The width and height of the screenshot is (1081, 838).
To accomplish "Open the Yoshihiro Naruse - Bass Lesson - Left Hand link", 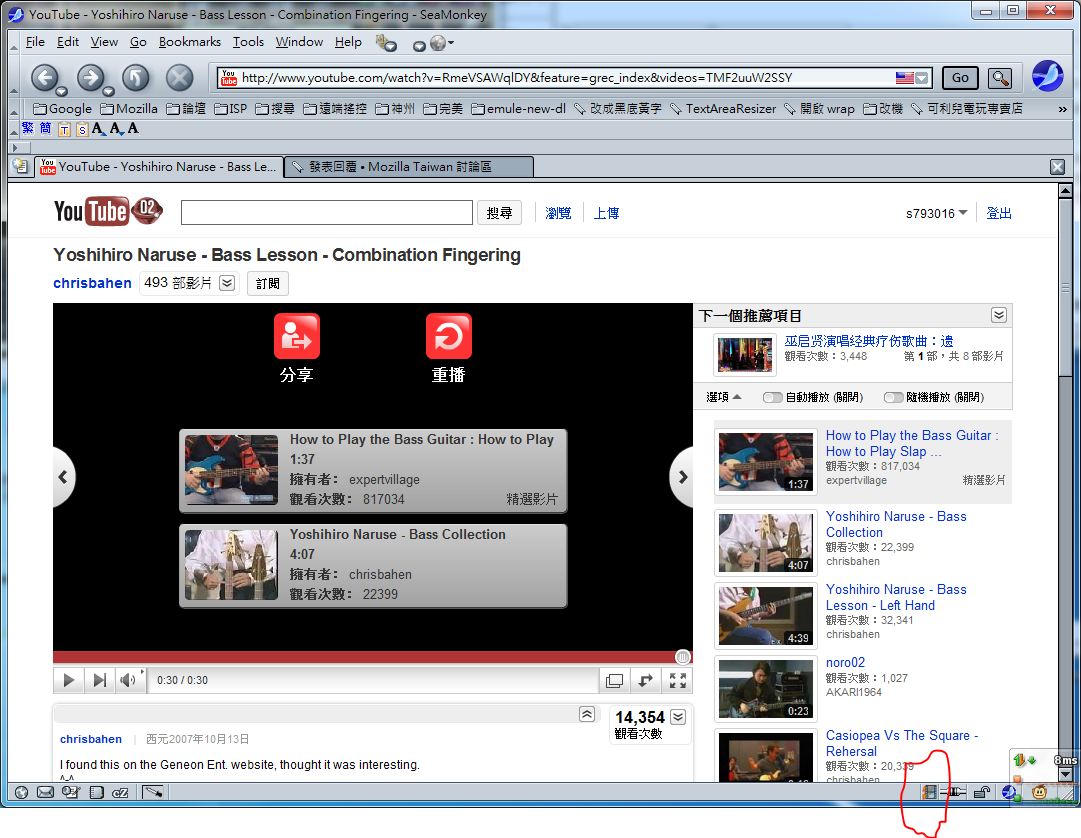I will click(x=895, y=597).
